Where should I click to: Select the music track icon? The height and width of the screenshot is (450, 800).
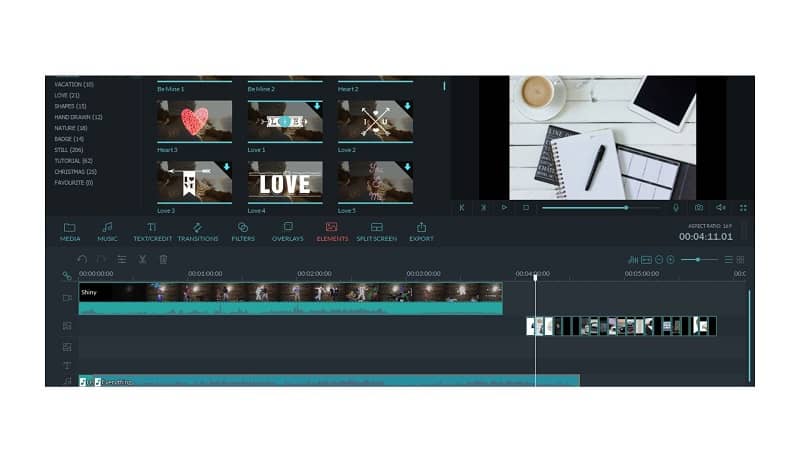[x=67, y=381]
